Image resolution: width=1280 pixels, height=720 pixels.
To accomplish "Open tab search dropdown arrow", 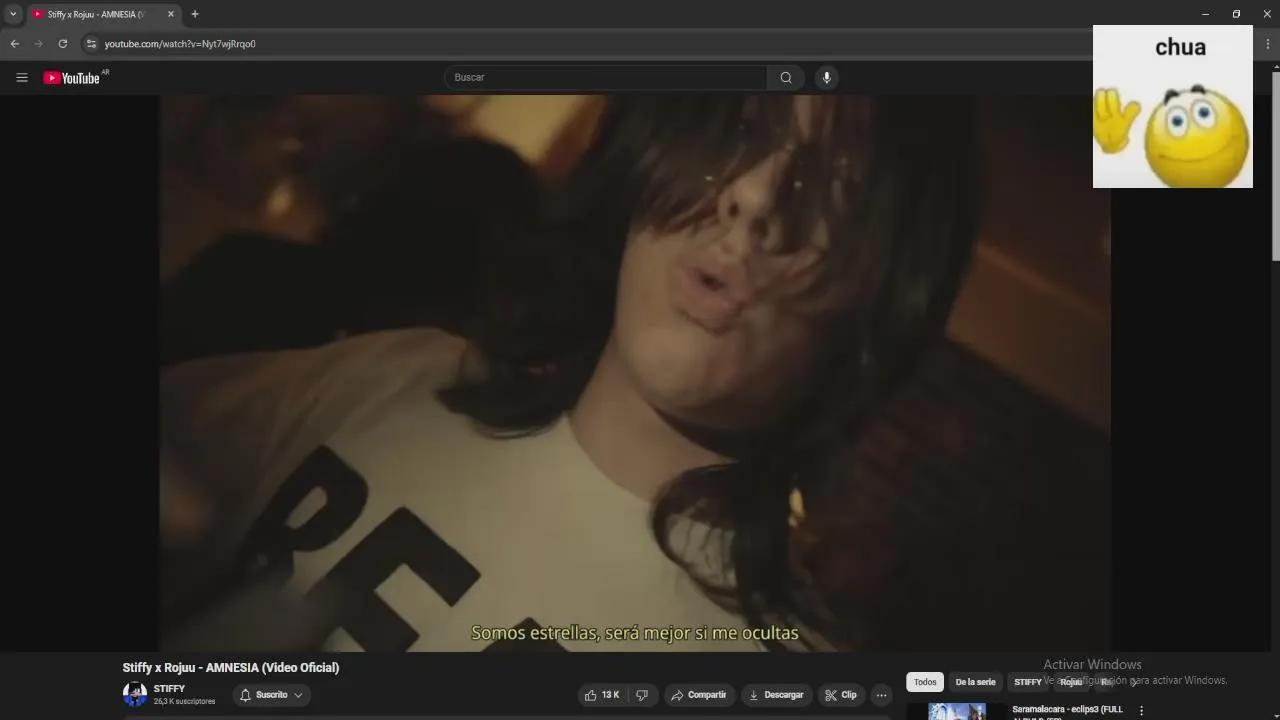I will click(13, 14).
